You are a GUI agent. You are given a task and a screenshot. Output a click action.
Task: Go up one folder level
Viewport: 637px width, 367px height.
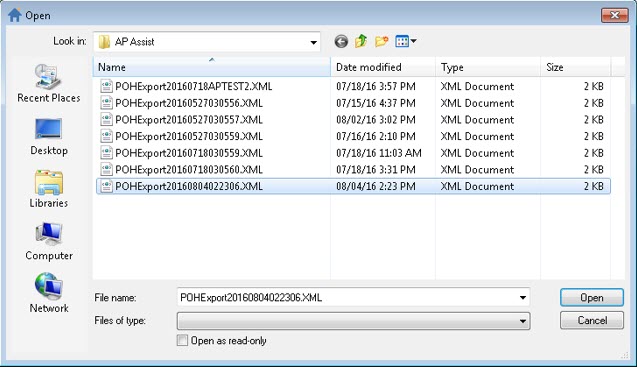tap(361, 41)
